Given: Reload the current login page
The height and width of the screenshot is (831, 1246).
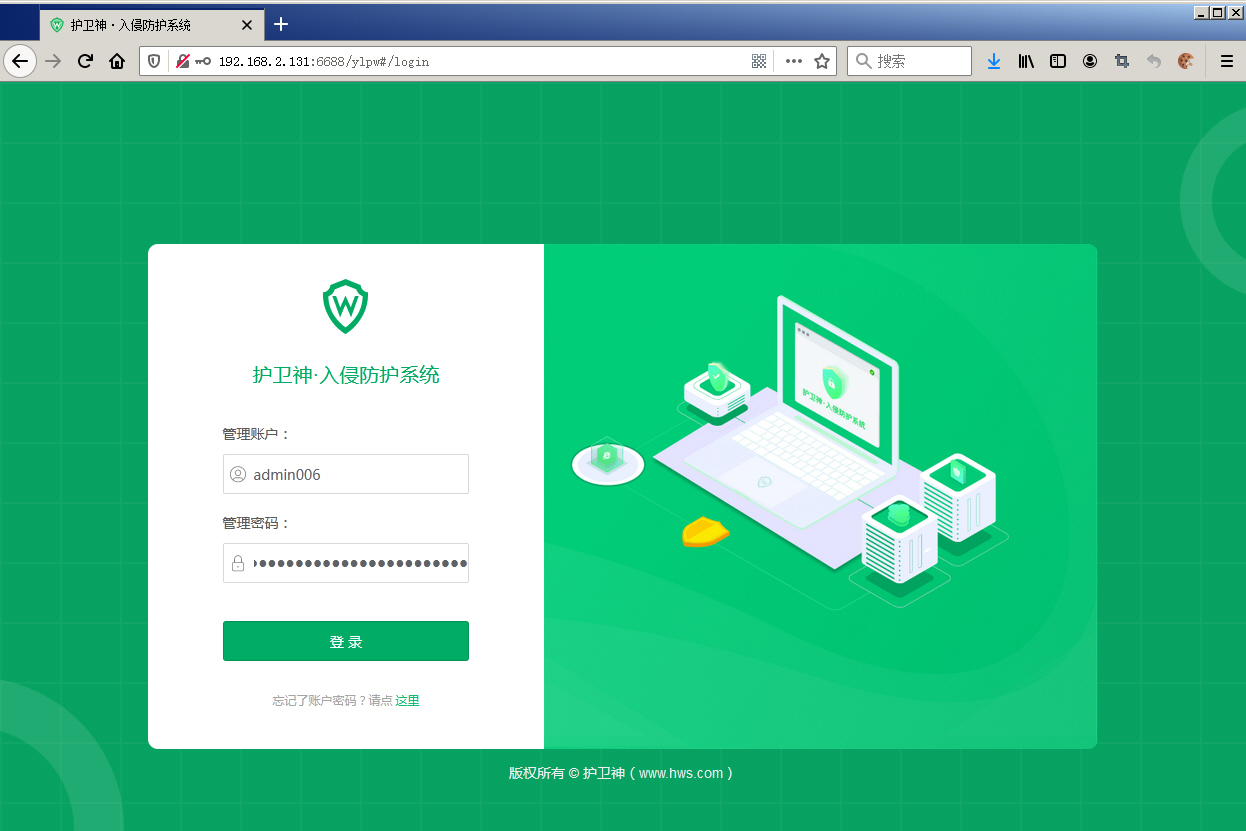Looking at the screenshot, I should 85,61.
